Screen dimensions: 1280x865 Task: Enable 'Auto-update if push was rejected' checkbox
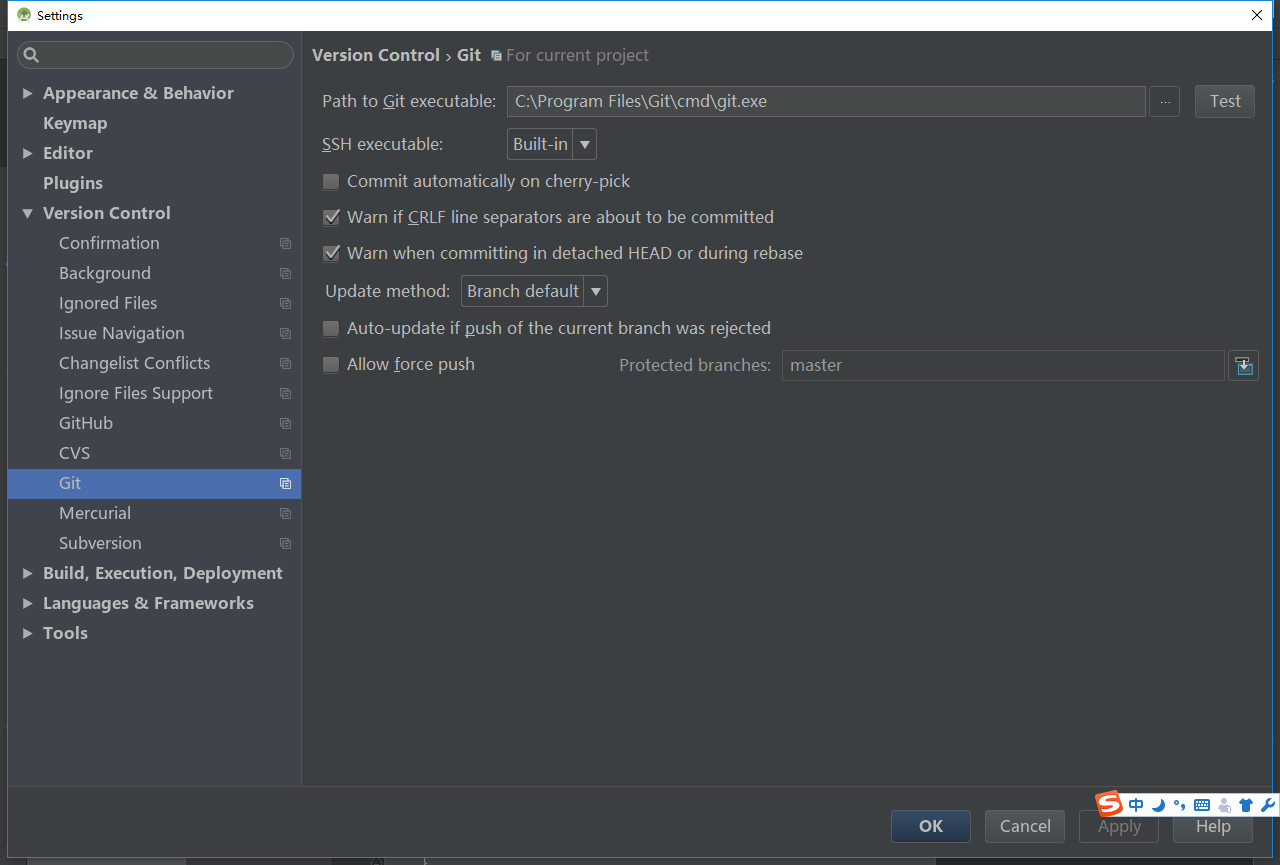pyautogui.click(x=331, y=329)
